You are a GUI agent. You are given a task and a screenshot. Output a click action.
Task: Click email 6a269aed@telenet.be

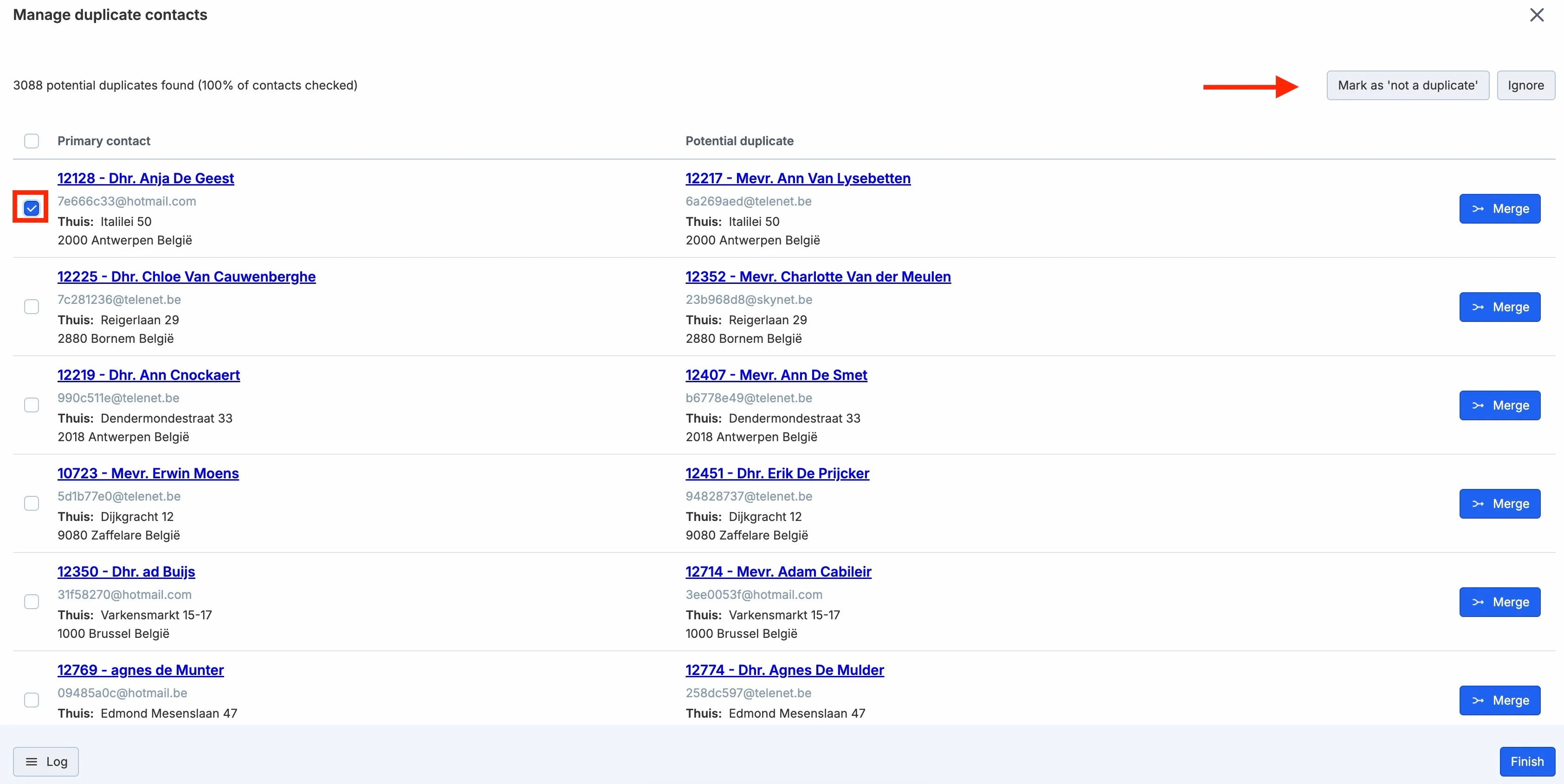click(x=749, y=201)
